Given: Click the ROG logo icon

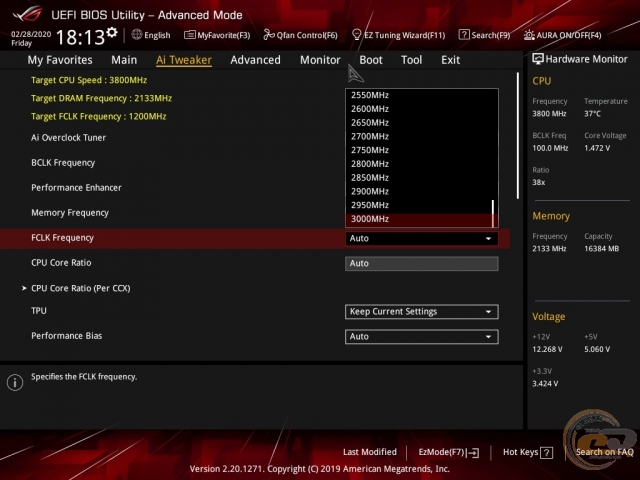Looking at the screenshot, I should (27, 14).
